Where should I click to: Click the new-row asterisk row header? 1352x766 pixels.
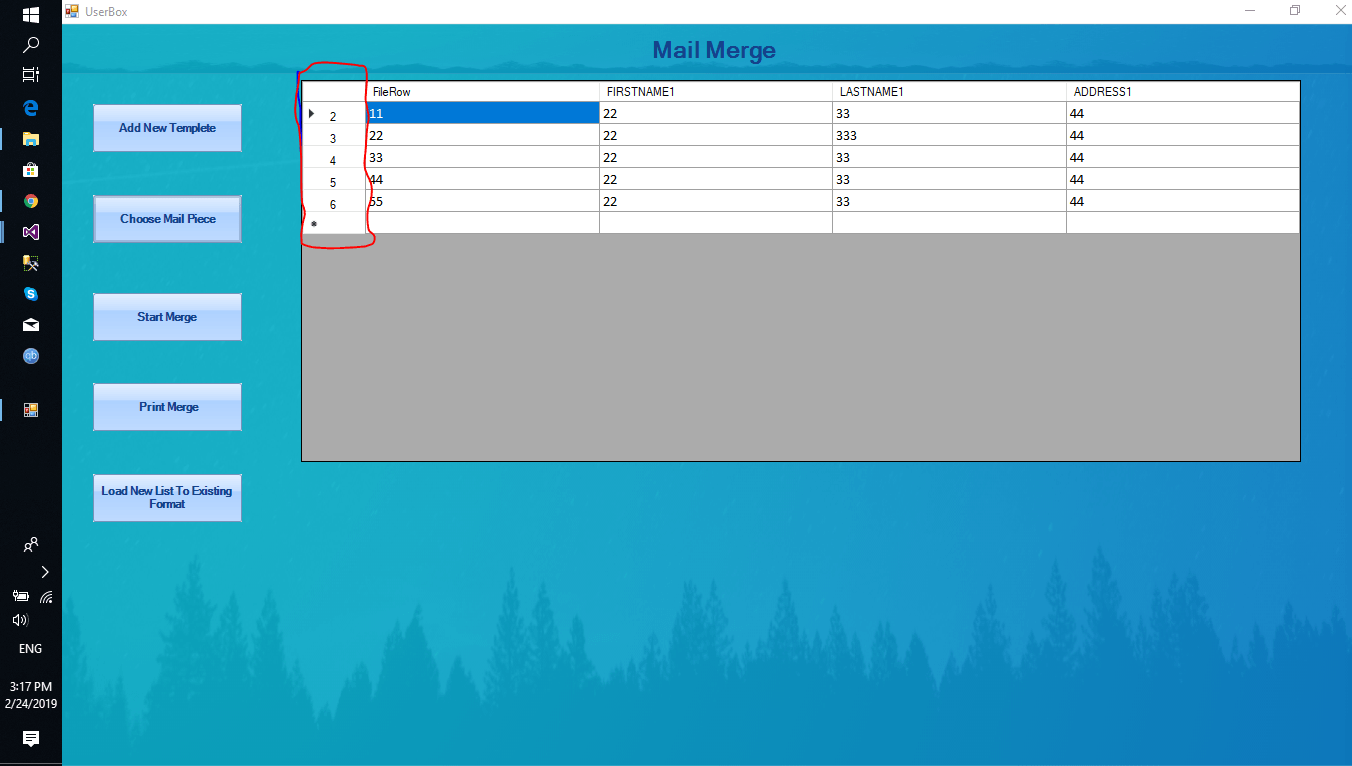(333, 224)
